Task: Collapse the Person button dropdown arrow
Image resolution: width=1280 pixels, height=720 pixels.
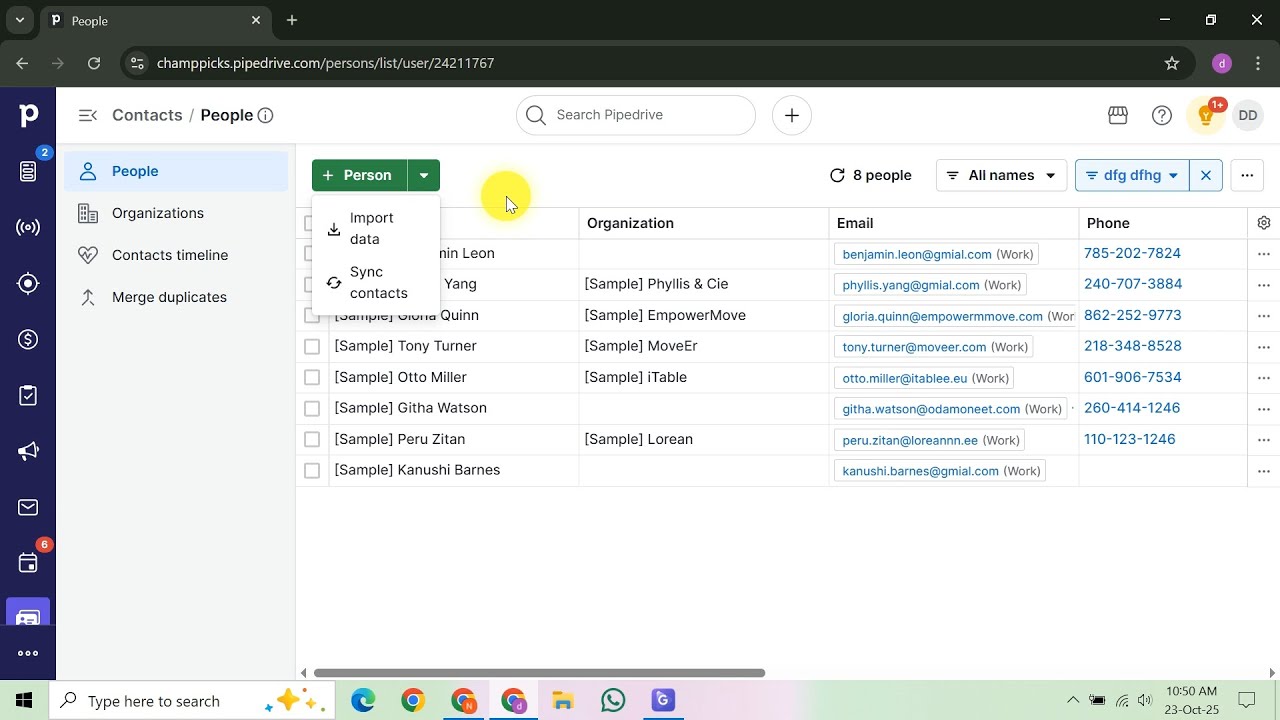Action: tap(424, 175)
